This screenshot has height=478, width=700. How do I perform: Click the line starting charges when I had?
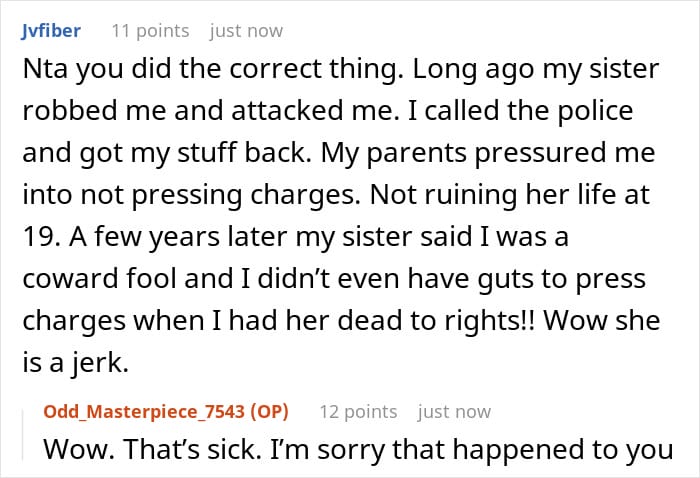(x=341, y=321)
